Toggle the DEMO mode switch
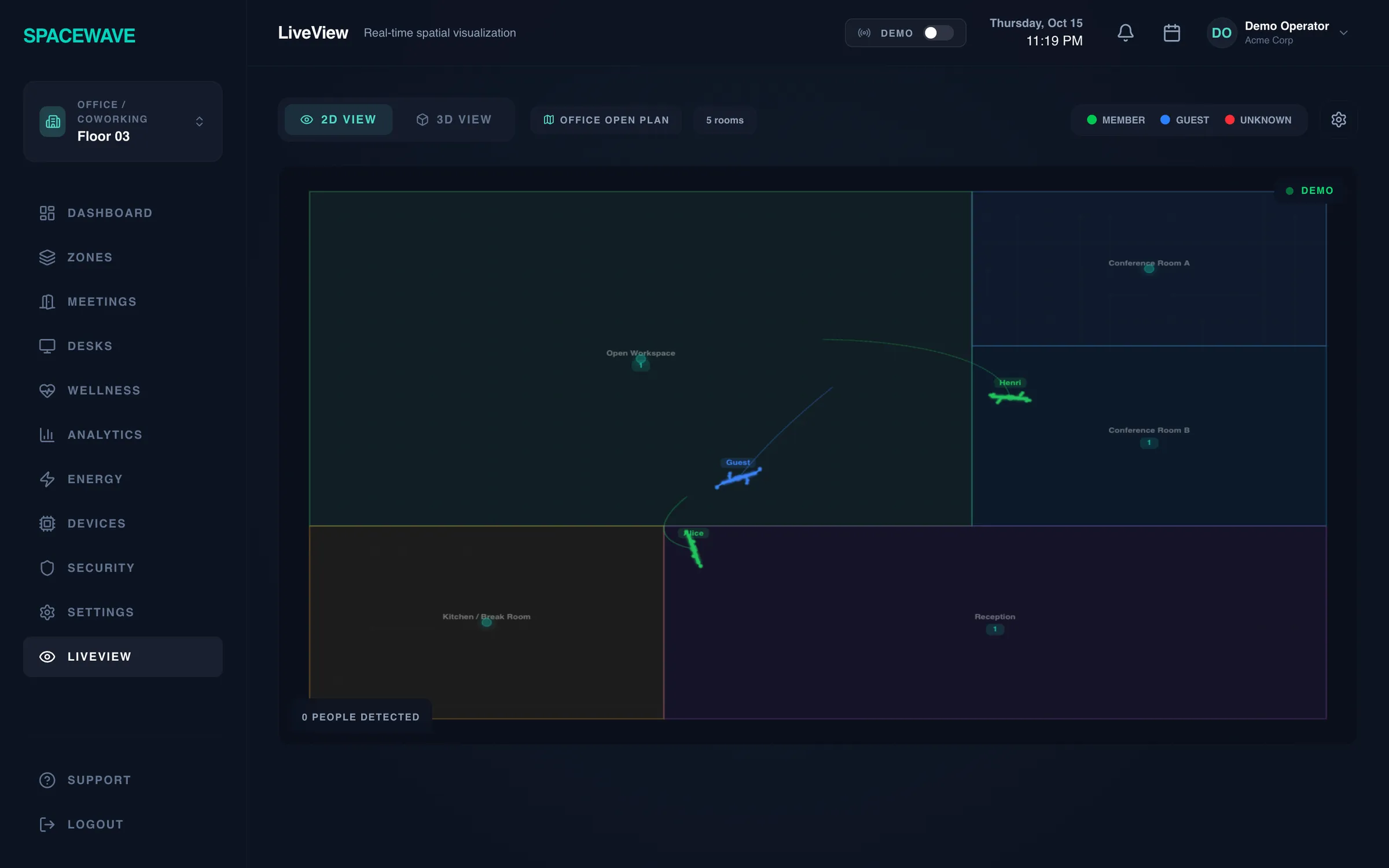This screenshot has width=1389, height=868. pyautogui.click(x=938, y=33)
